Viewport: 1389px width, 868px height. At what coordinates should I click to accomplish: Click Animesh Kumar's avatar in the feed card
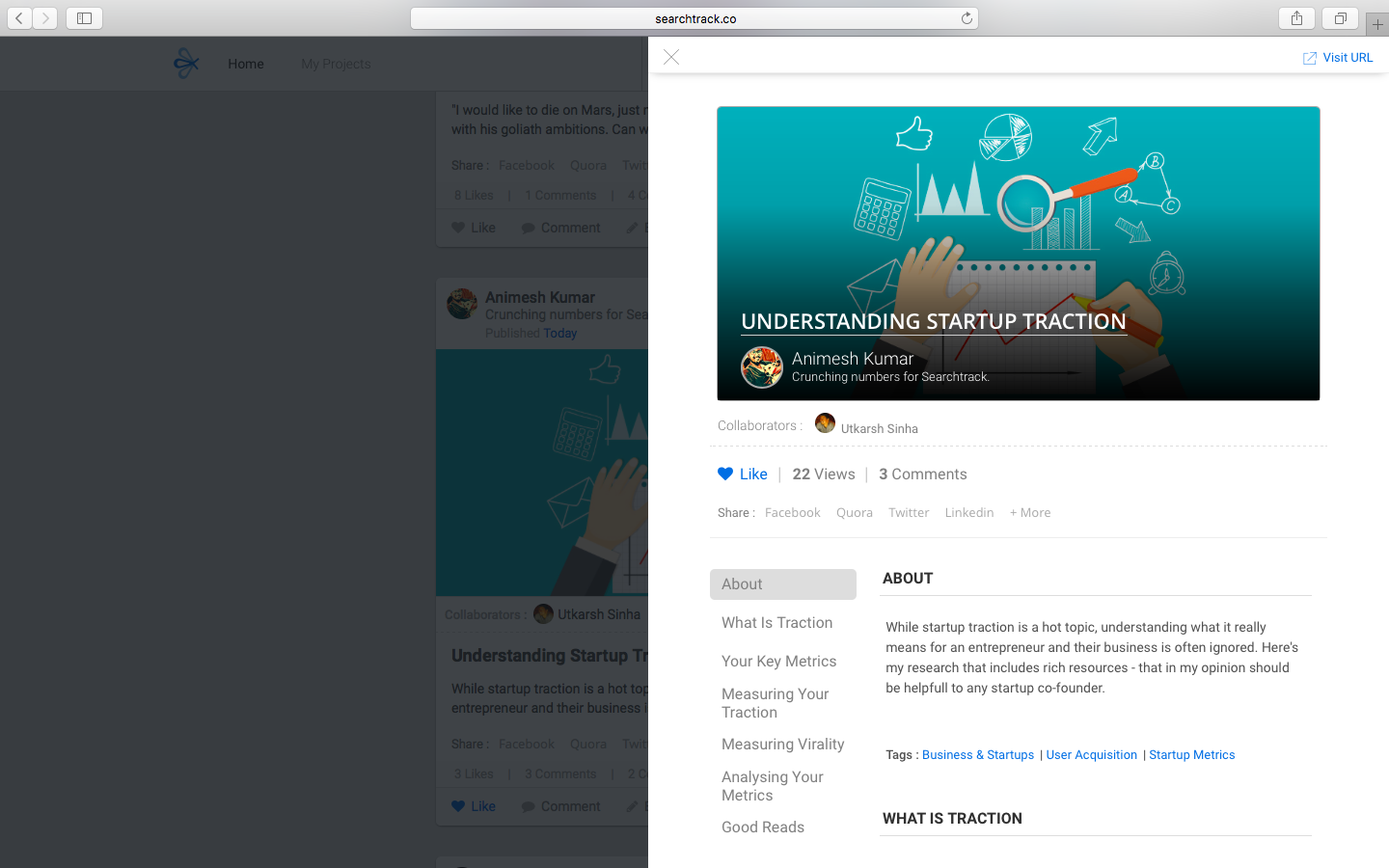coord(462,304)
